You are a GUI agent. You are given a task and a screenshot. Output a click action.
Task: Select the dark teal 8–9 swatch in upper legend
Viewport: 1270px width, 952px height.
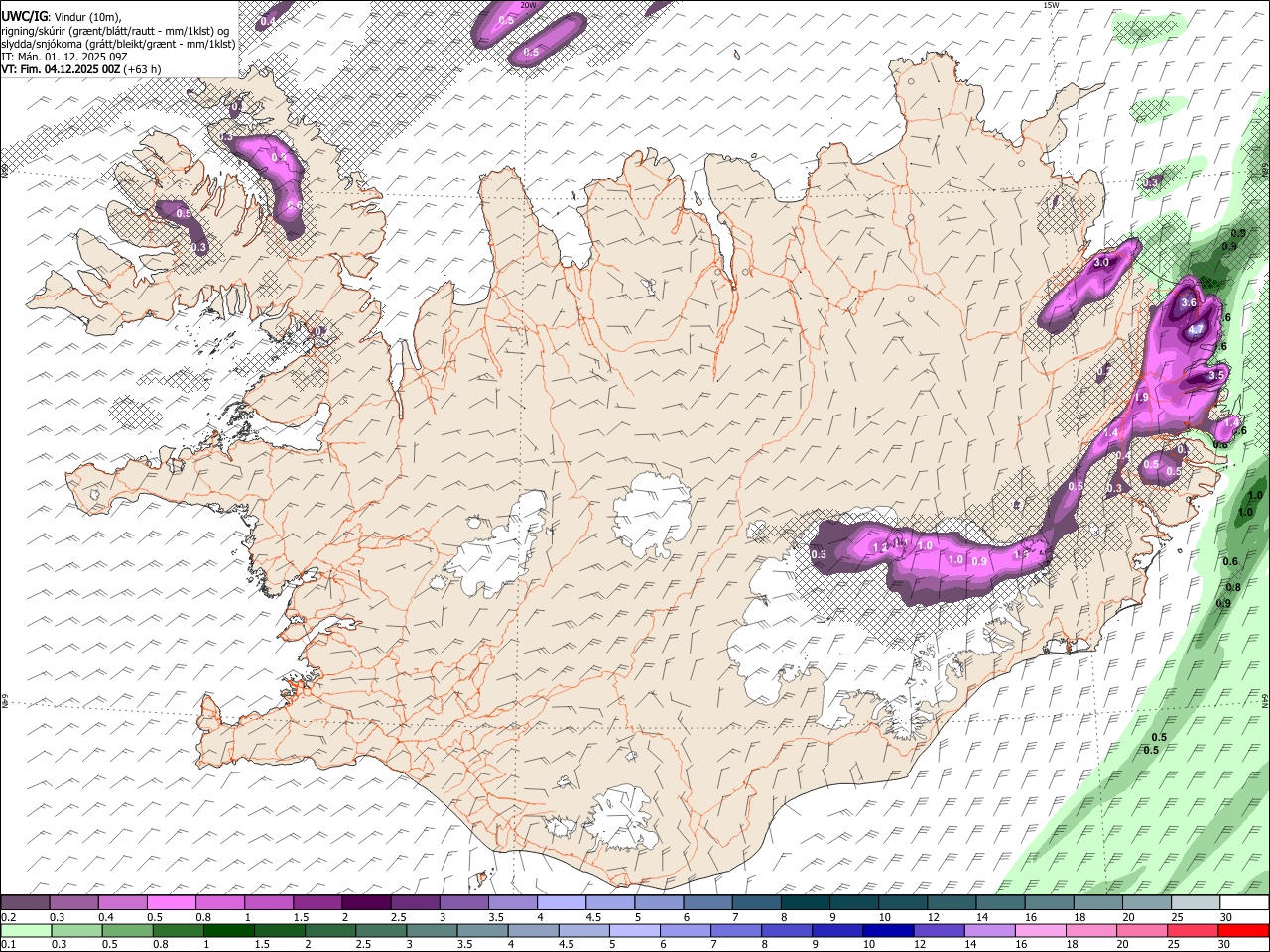click(x=805, y=902)
